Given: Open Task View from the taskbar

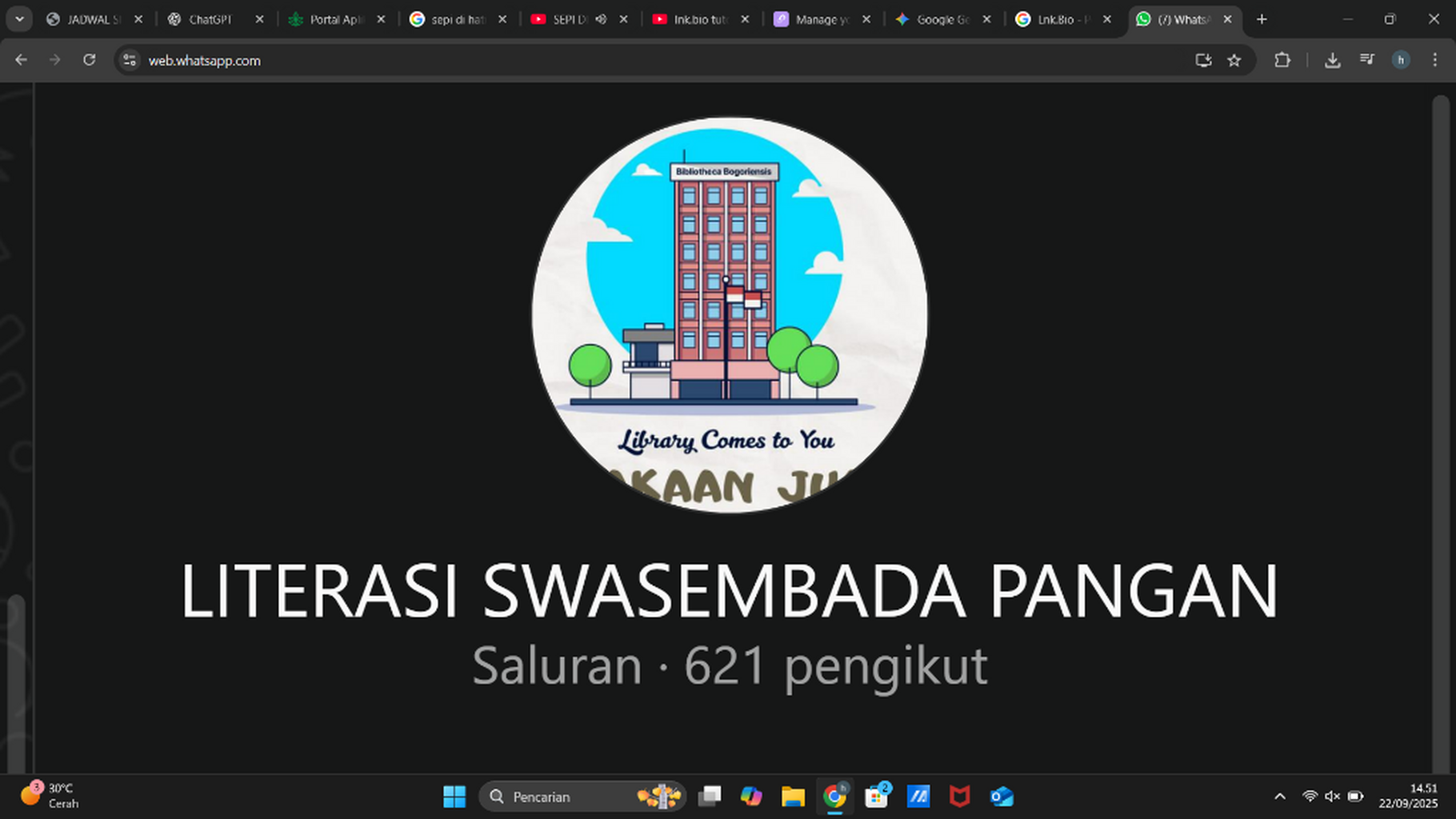Looking at the screenshot, I should click(710, 797).
